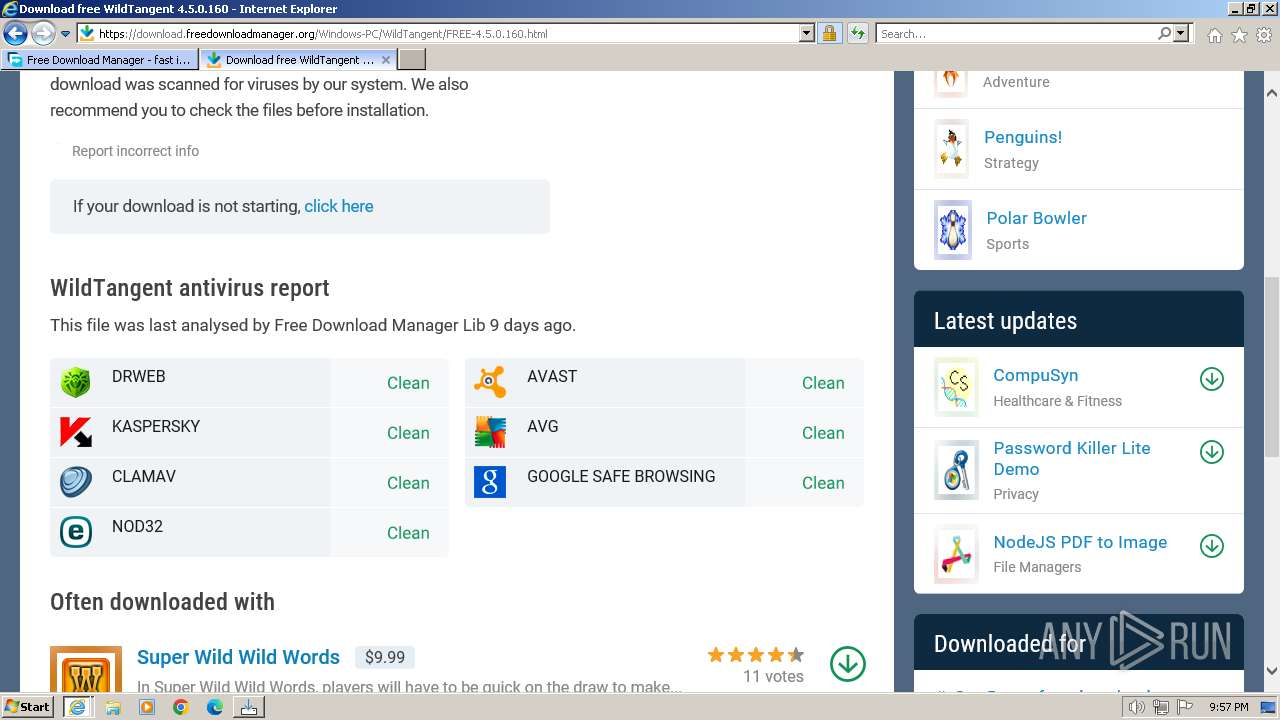Click the Search input field

pos(1016,33)
